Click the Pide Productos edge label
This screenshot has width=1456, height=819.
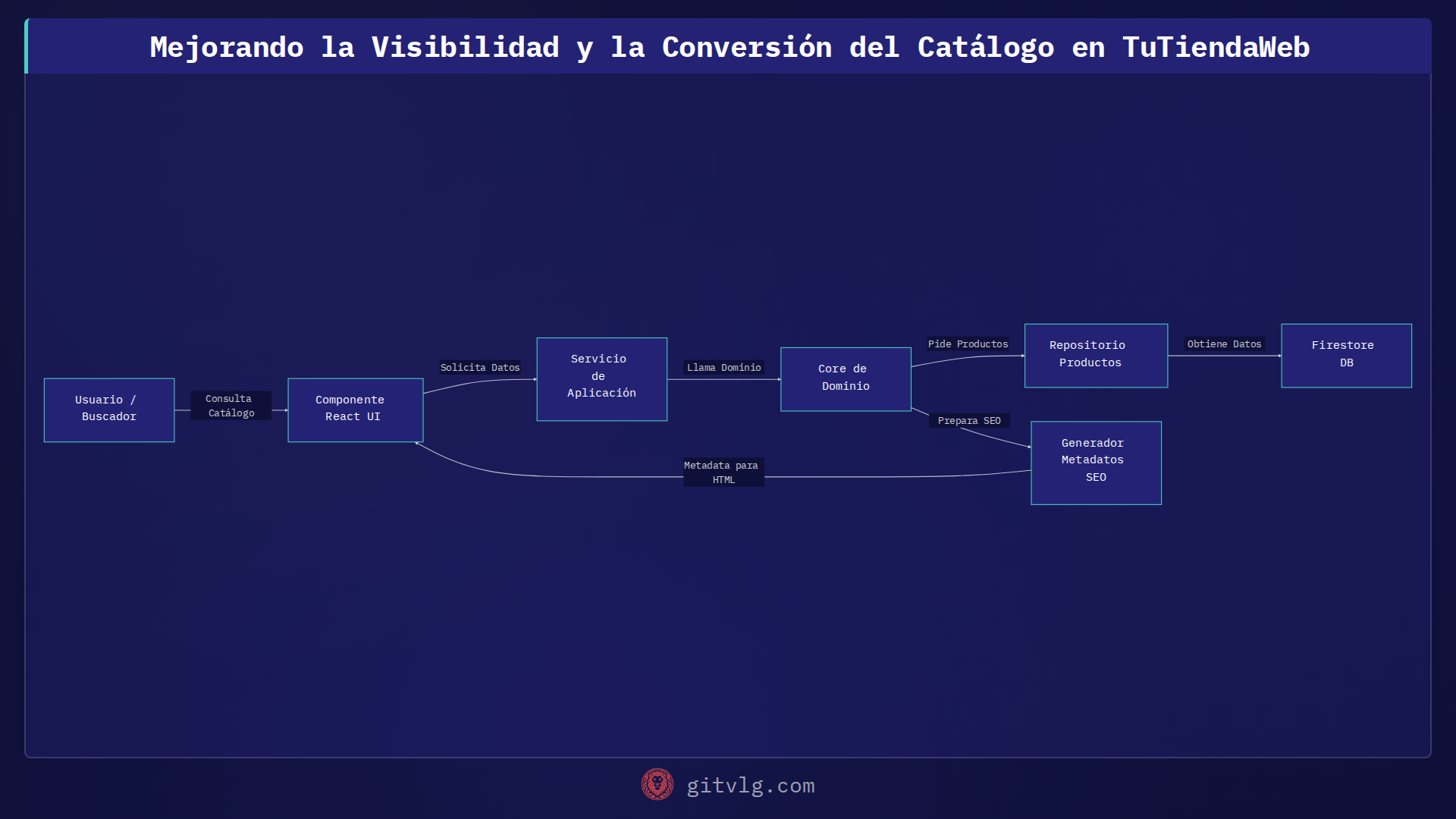(x=968, y=344)
